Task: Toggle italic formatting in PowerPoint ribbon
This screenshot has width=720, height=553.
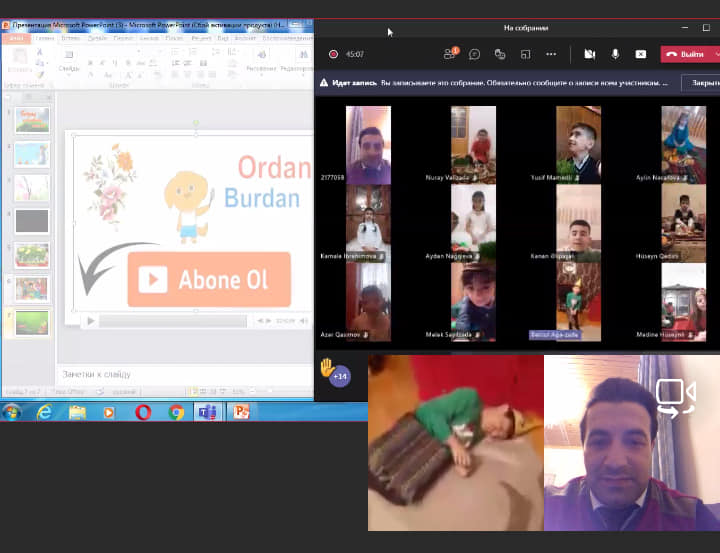Action: (x=102, y=63)
